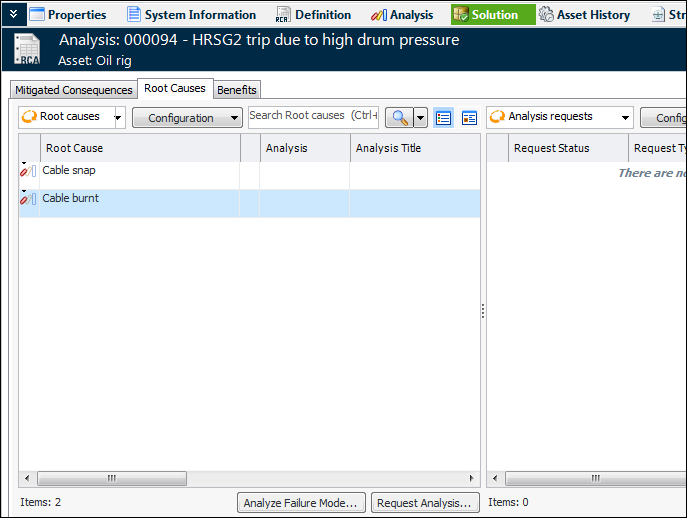Click the Analysis requests refresh icon
Image resolution: width=687 pixels, height=518 pixels.
pos(497,117)
